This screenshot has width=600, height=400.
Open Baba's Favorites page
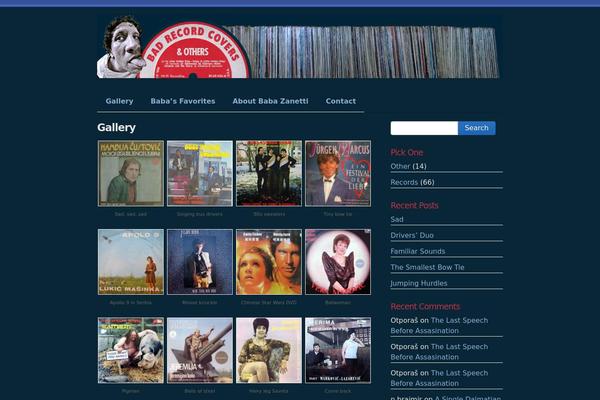click(x=183, y=101)
